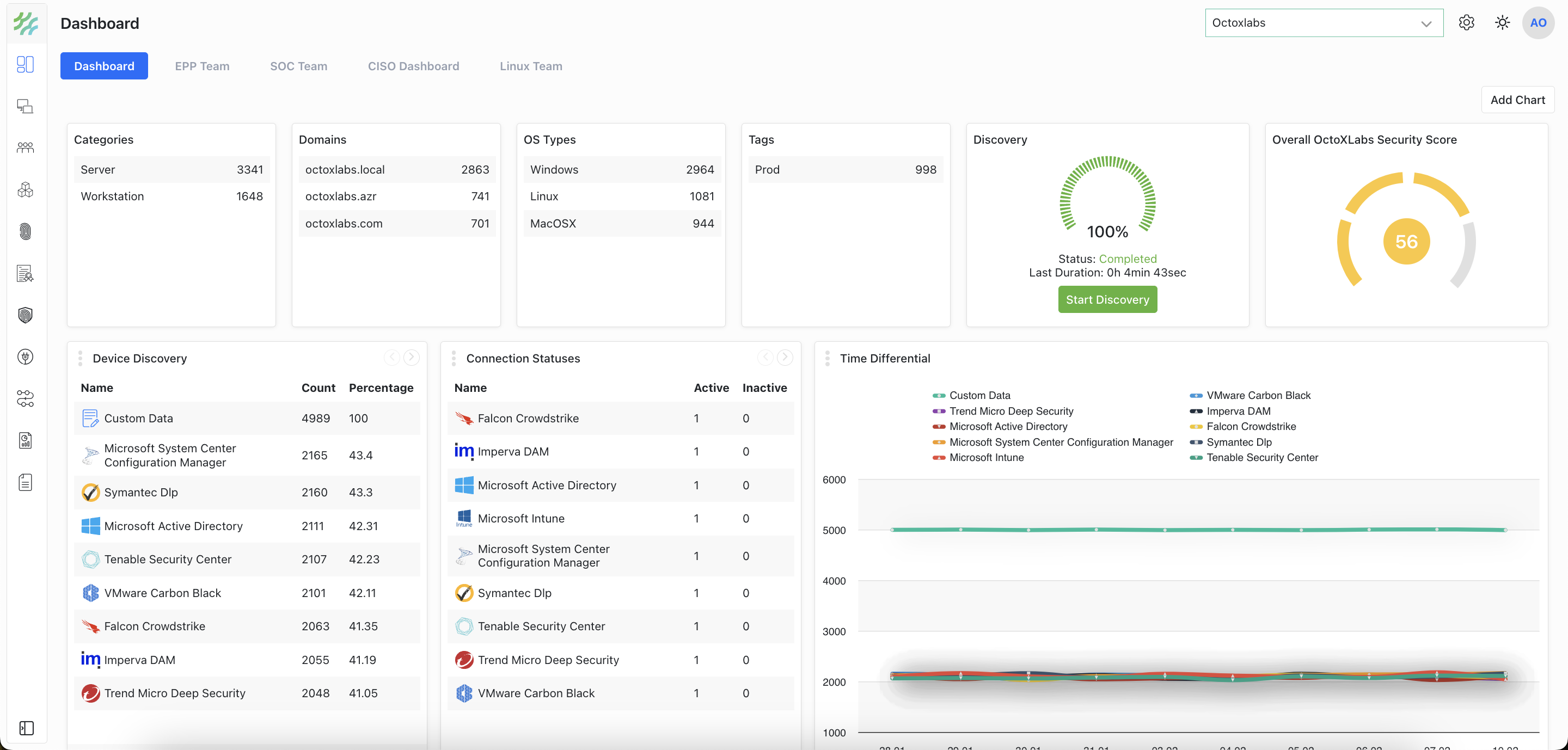
Task: Go to next Connection Statuses page arrow
Action: tap(785, 358)
